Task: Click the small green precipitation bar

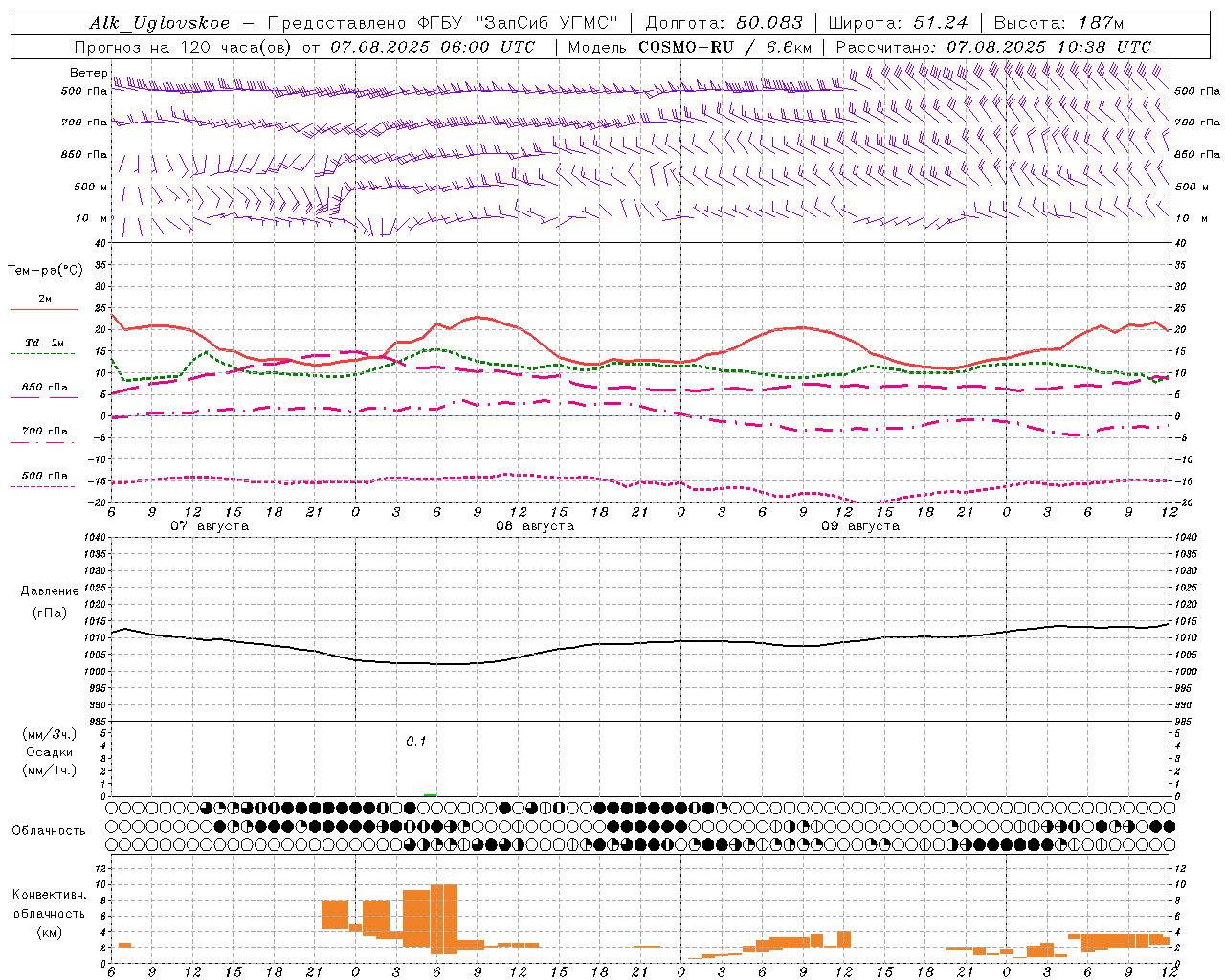Action: (x=431, y=794)
